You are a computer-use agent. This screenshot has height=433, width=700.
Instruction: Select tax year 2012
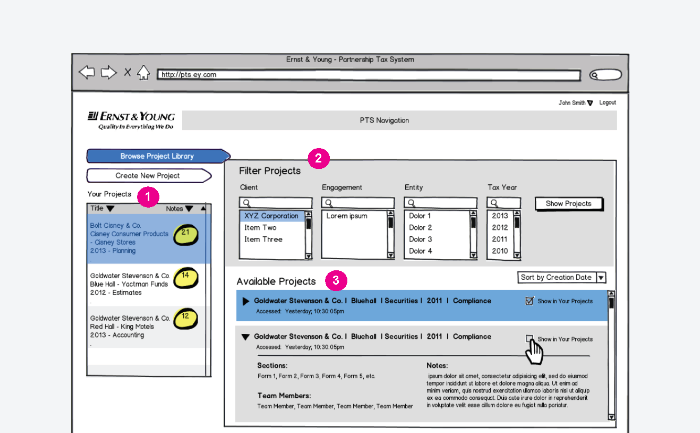click(500, 227)
